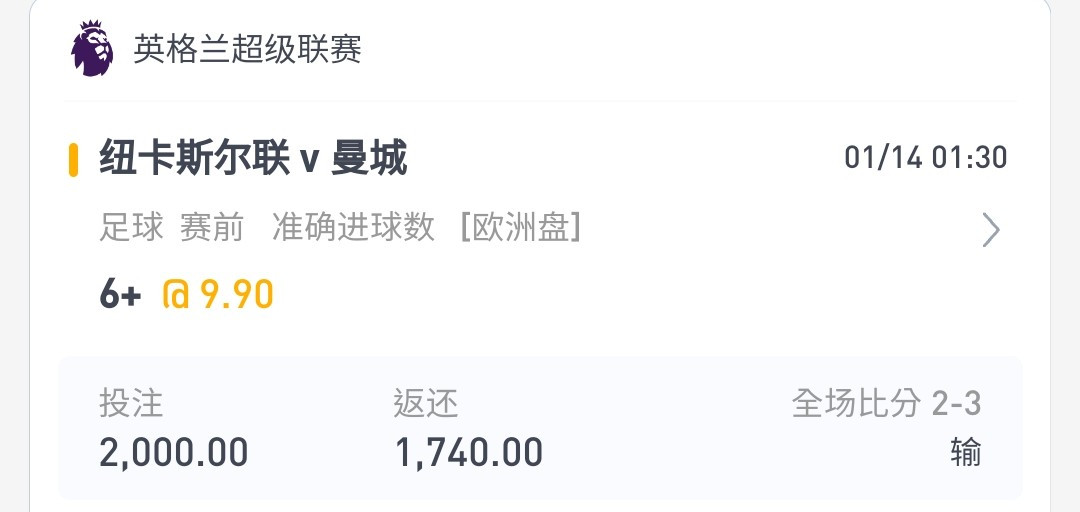Tap the 返还 return label
Viewport: 1080px width, 512px height.
tap(426, 403)
